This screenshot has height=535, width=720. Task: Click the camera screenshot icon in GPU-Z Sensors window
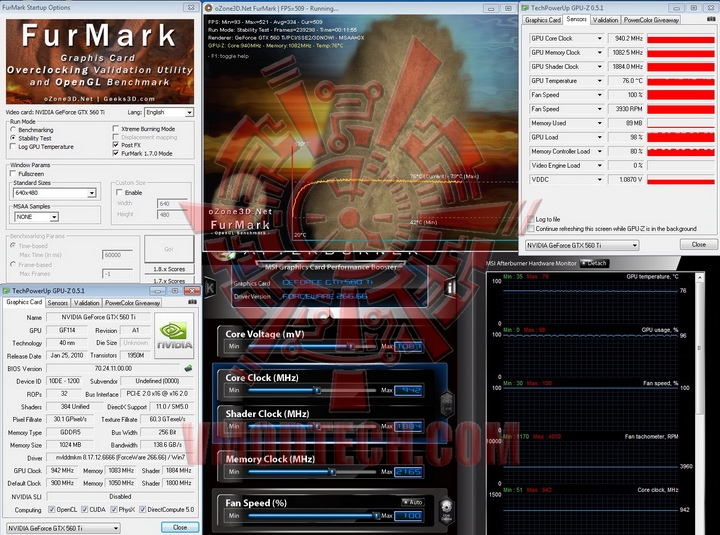[x=711, y=19]
